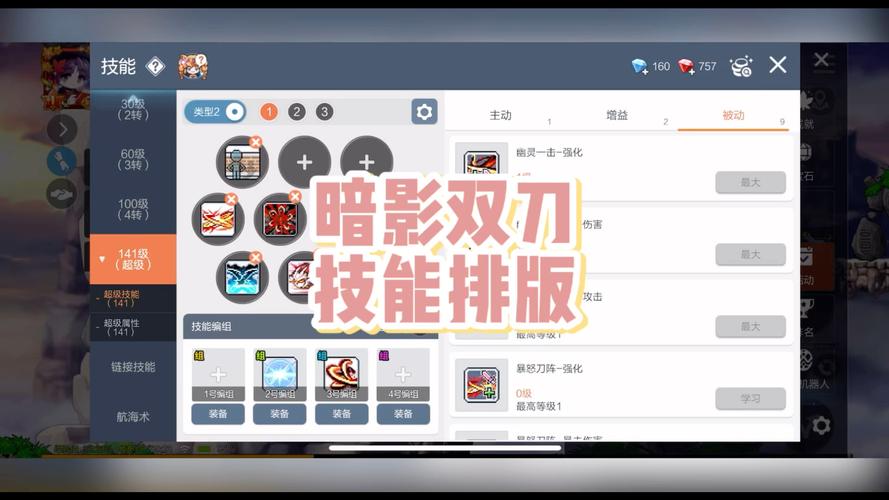Open the skill help question-mark icon
This screenshot has height=500, width=889.
[155, 67]
